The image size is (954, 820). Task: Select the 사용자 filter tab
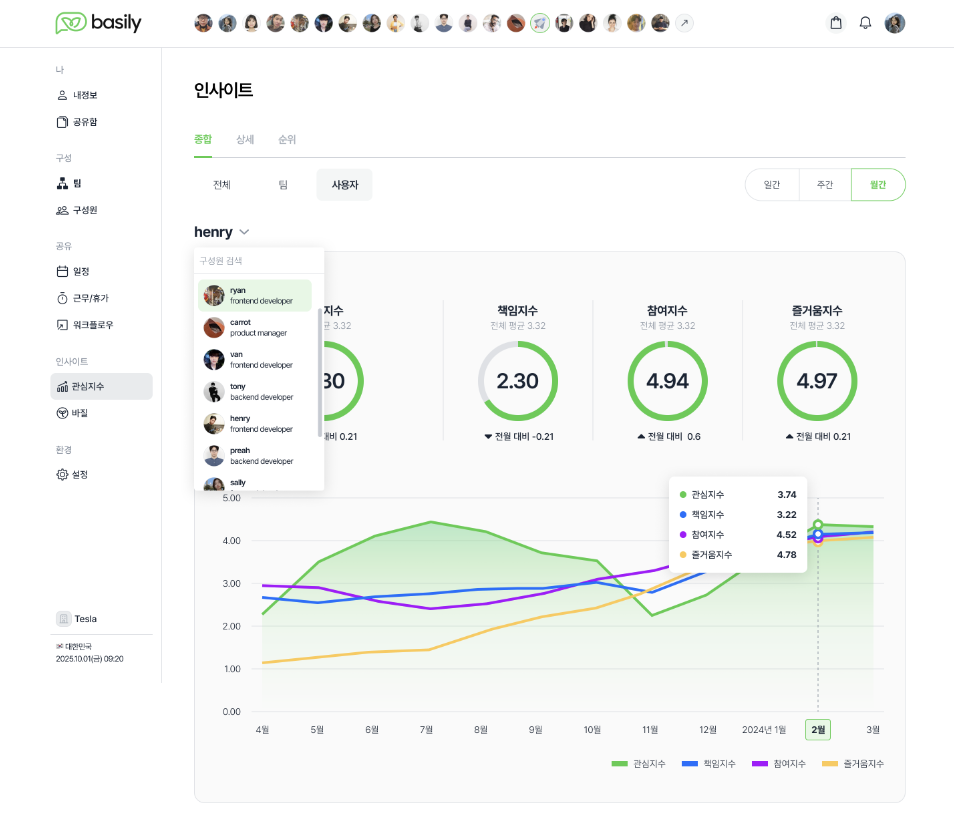[344, 185]
